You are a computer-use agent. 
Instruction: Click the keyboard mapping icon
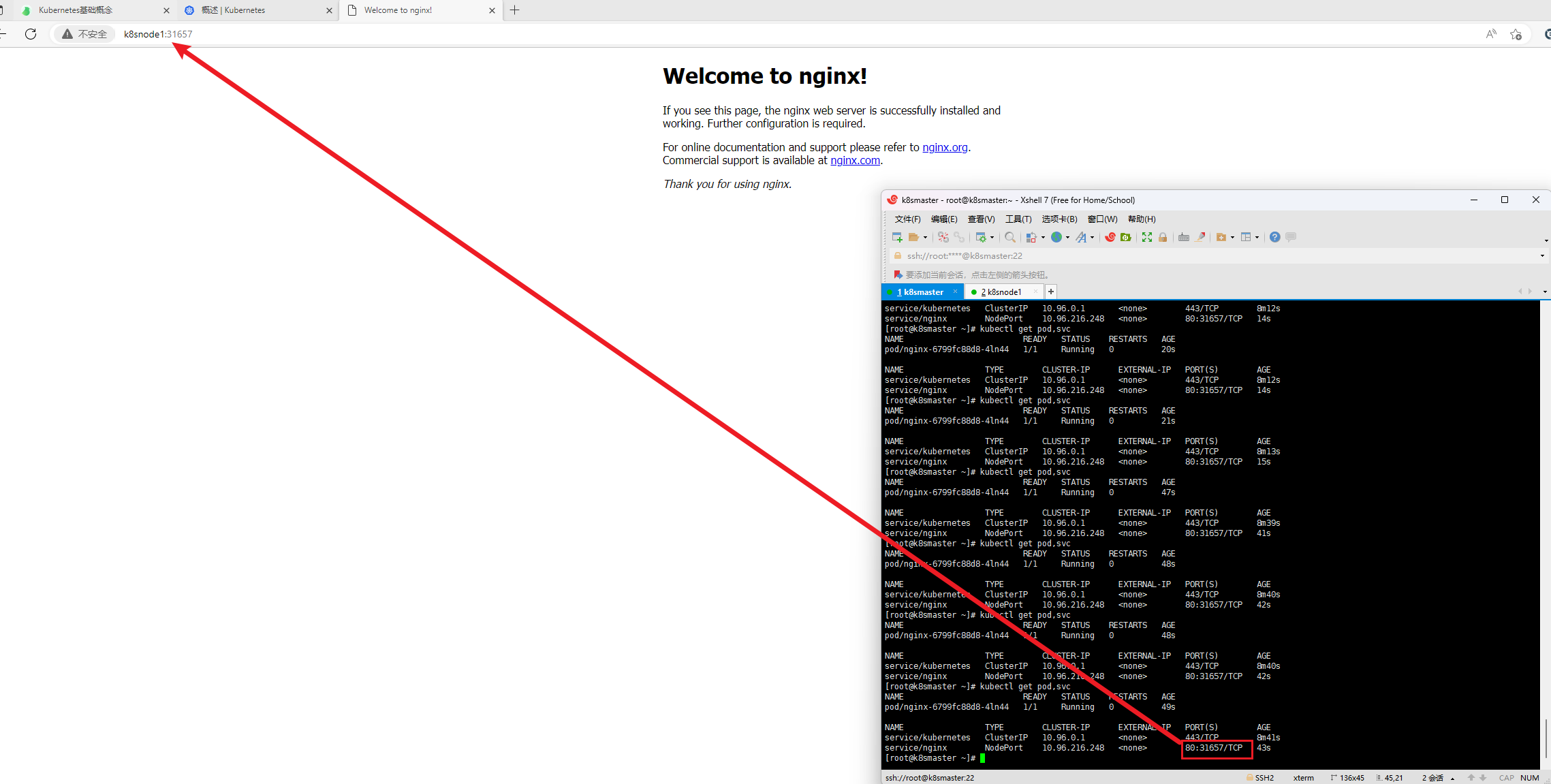(x=1184, y=237)
